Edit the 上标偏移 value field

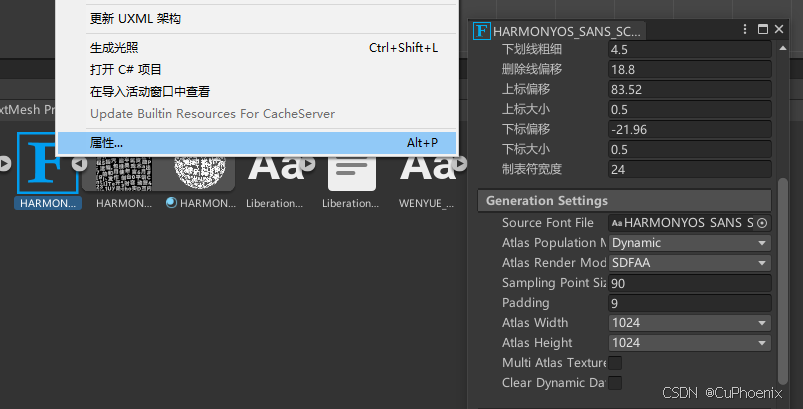click(x=690, y=90)
